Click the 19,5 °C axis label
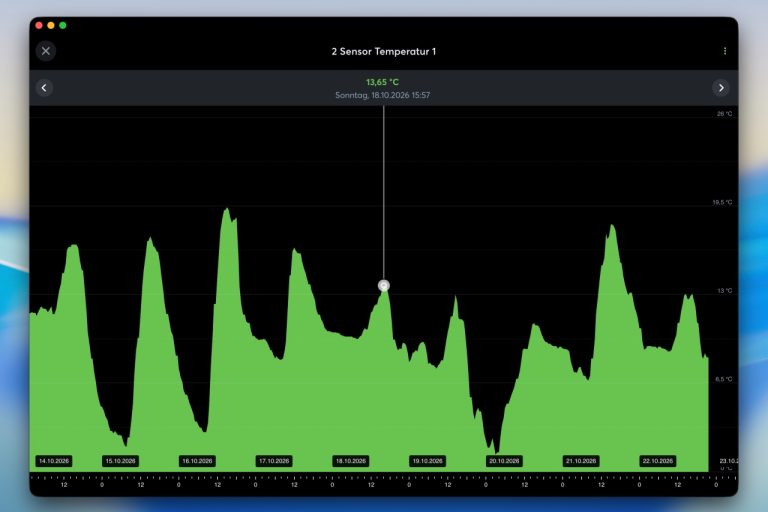The height and width of the screenshot is (512, 768). coord(722,202)
